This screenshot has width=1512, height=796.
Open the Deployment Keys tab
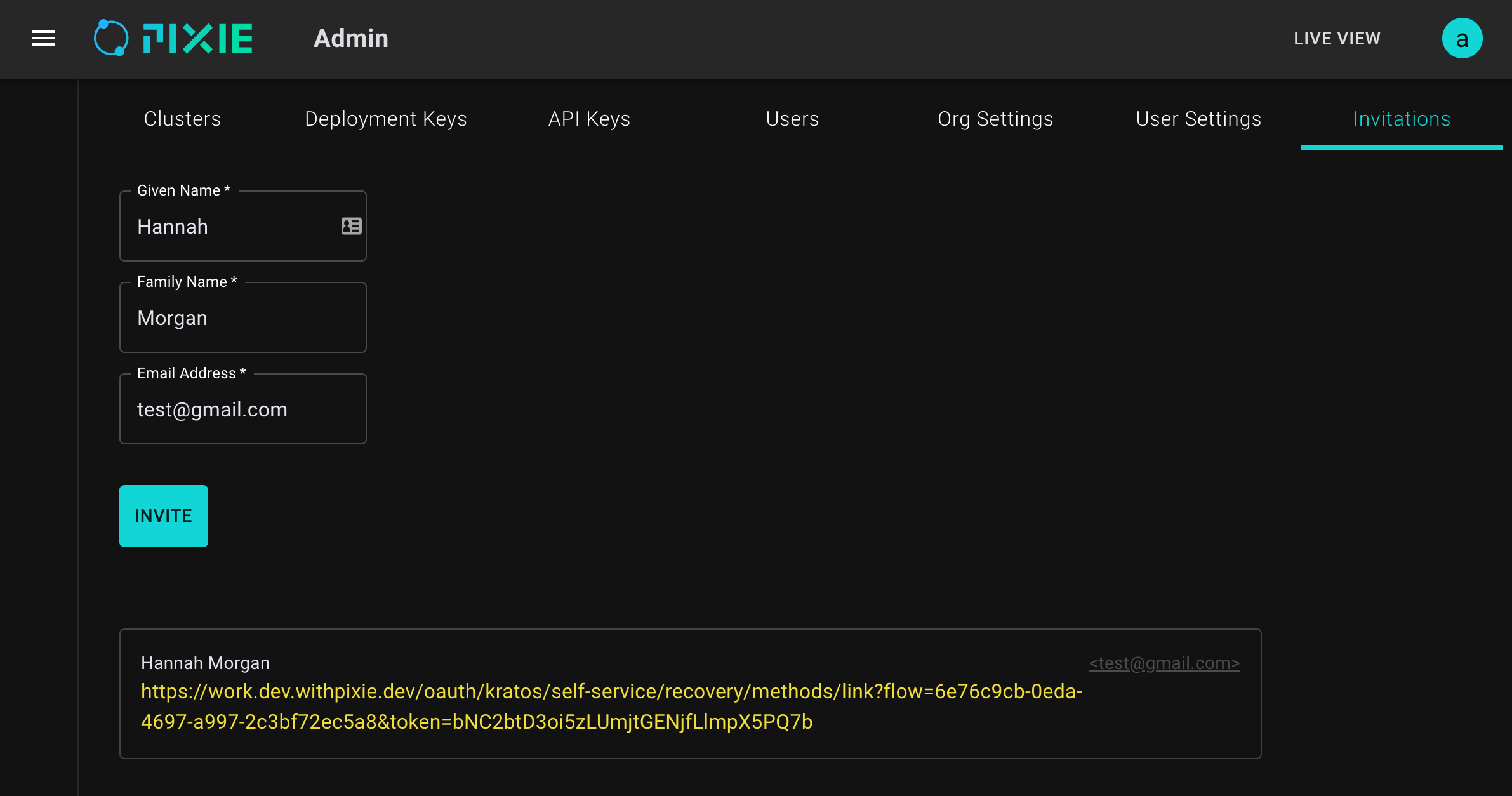385,119
